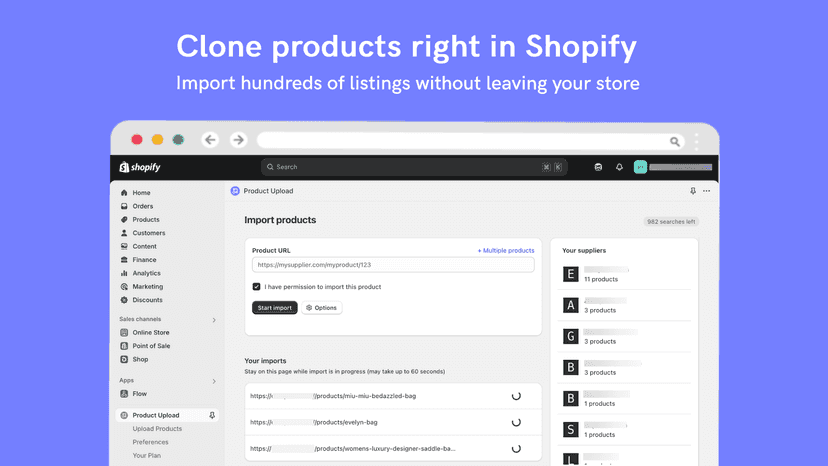
Task: Open Your Plan sub-item
Action: pyautogui.click(x=147, y=455)
